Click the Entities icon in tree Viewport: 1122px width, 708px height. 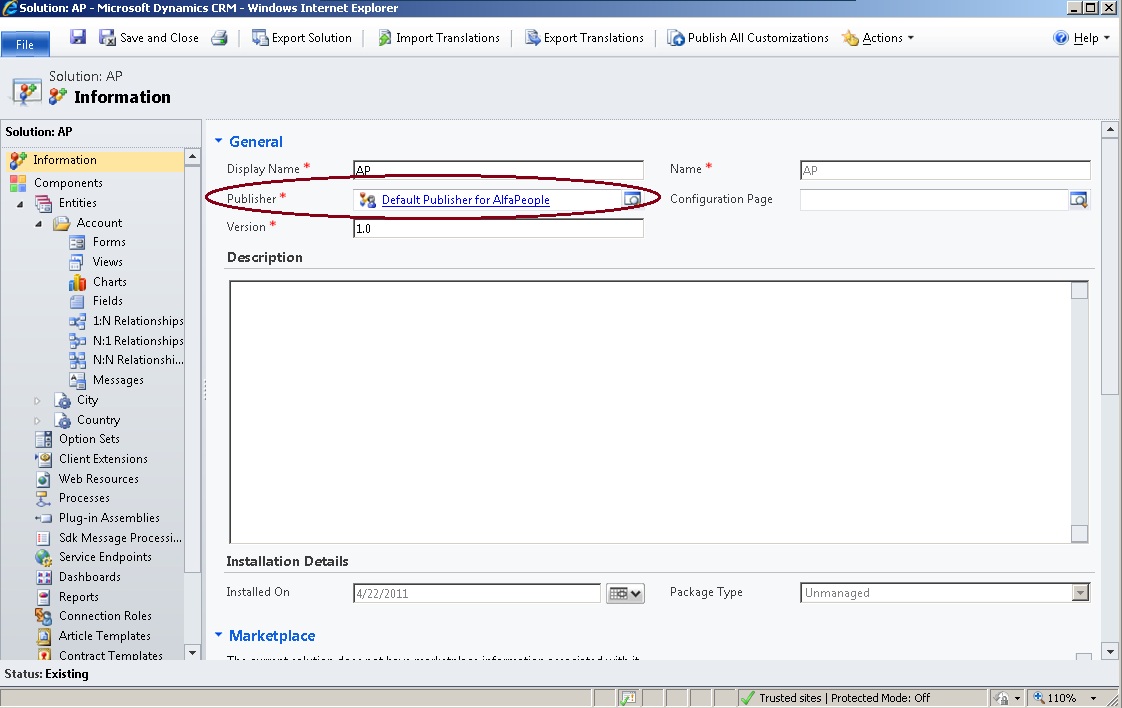click(44, 203)
